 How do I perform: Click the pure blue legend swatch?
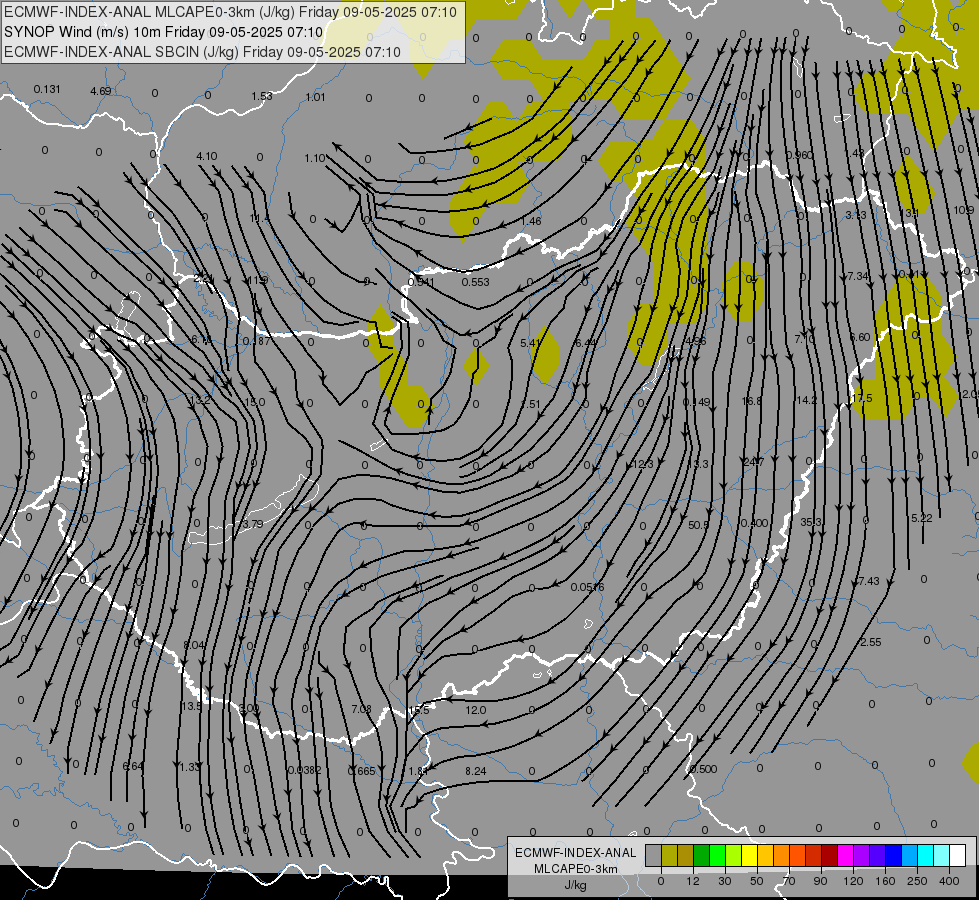click(x=893, y=855)
